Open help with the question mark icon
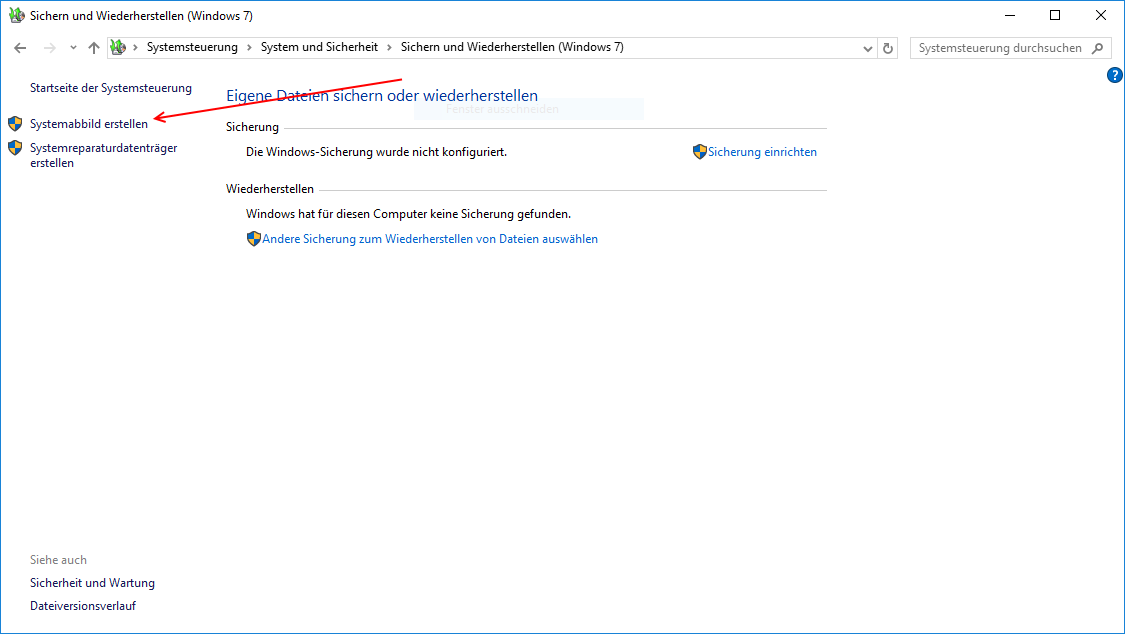The width and height of the screenshot is (1125, 634). (1114, 75)
